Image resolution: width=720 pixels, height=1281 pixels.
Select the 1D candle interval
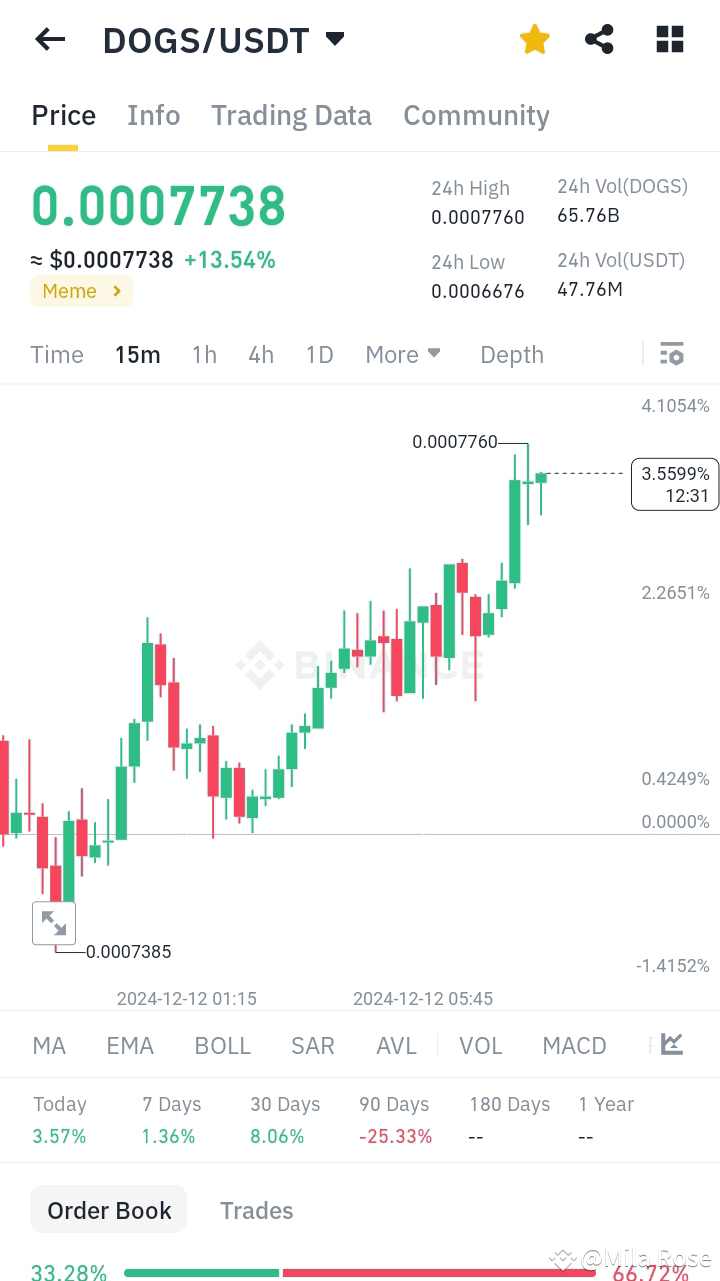[x=319, y=354]
